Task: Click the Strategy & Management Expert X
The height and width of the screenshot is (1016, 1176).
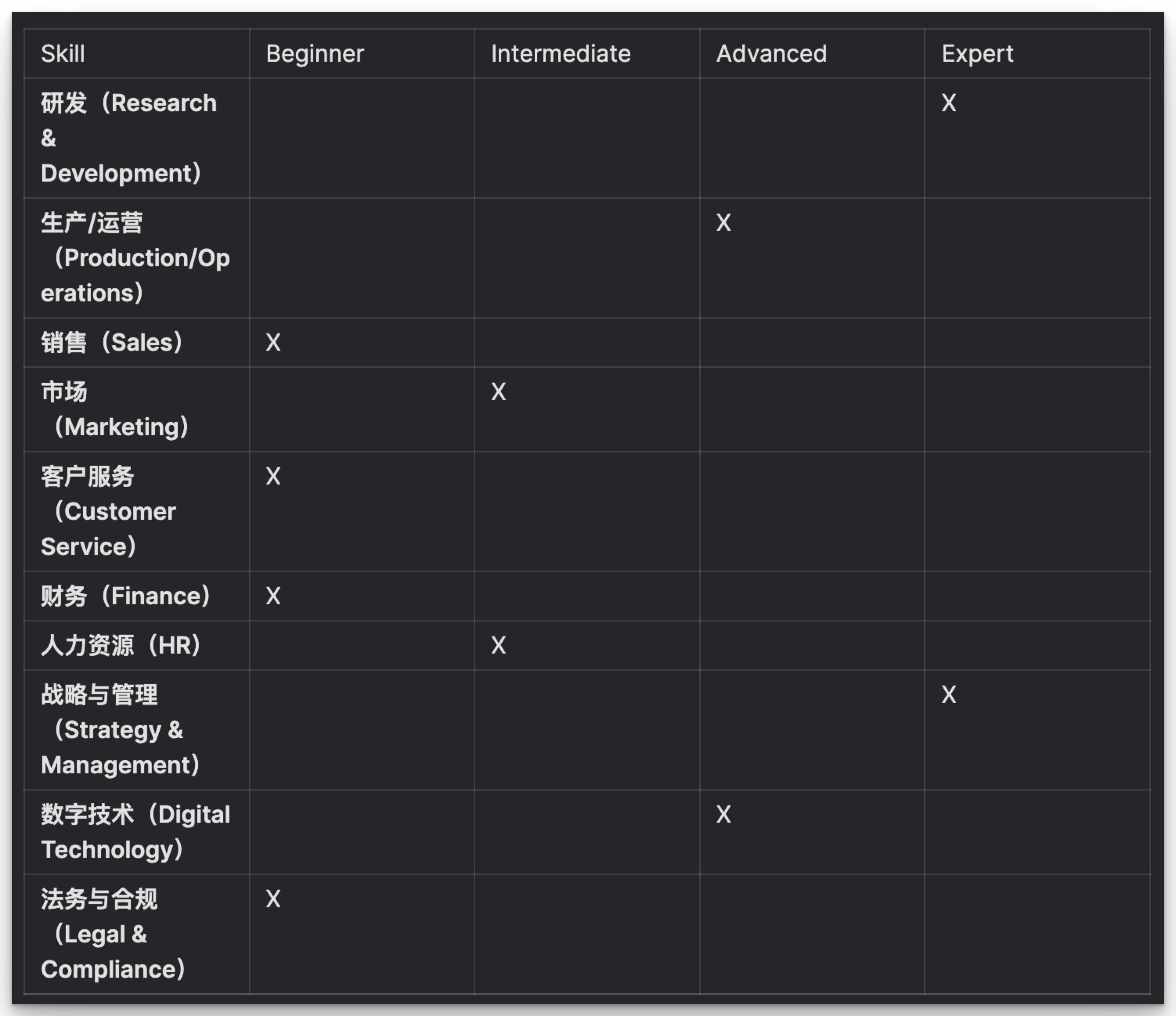Action: pos(949,695)
